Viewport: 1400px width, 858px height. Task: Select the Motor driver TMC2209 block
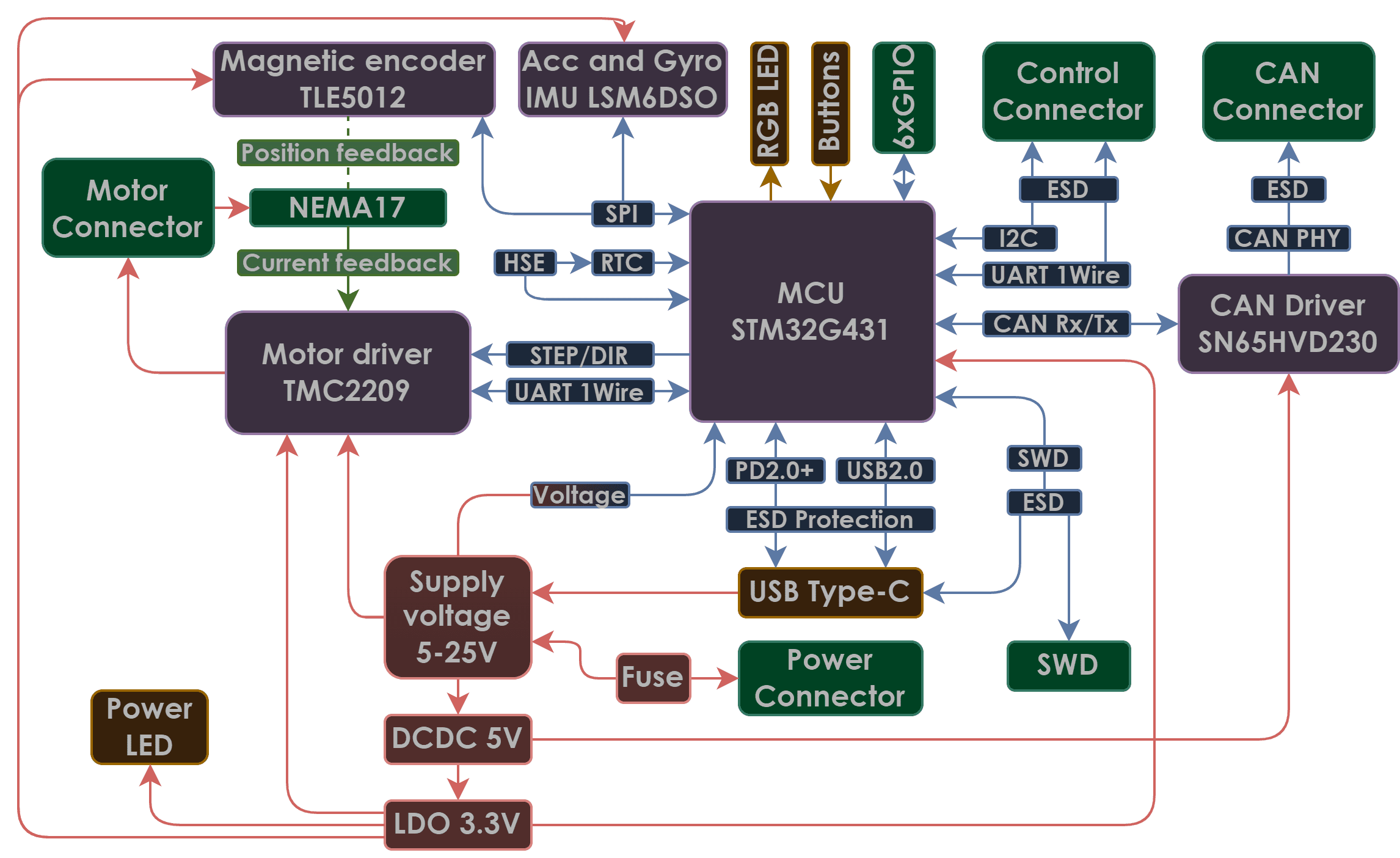point(348,373)
